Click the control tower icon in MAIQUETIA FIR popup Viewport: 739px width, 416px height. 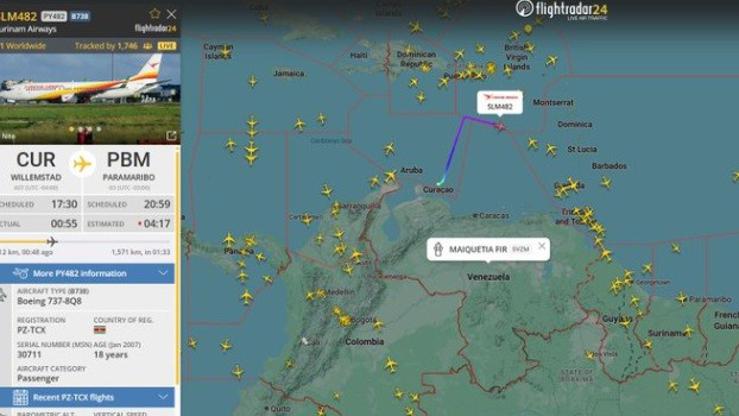(x=438, y=249)
